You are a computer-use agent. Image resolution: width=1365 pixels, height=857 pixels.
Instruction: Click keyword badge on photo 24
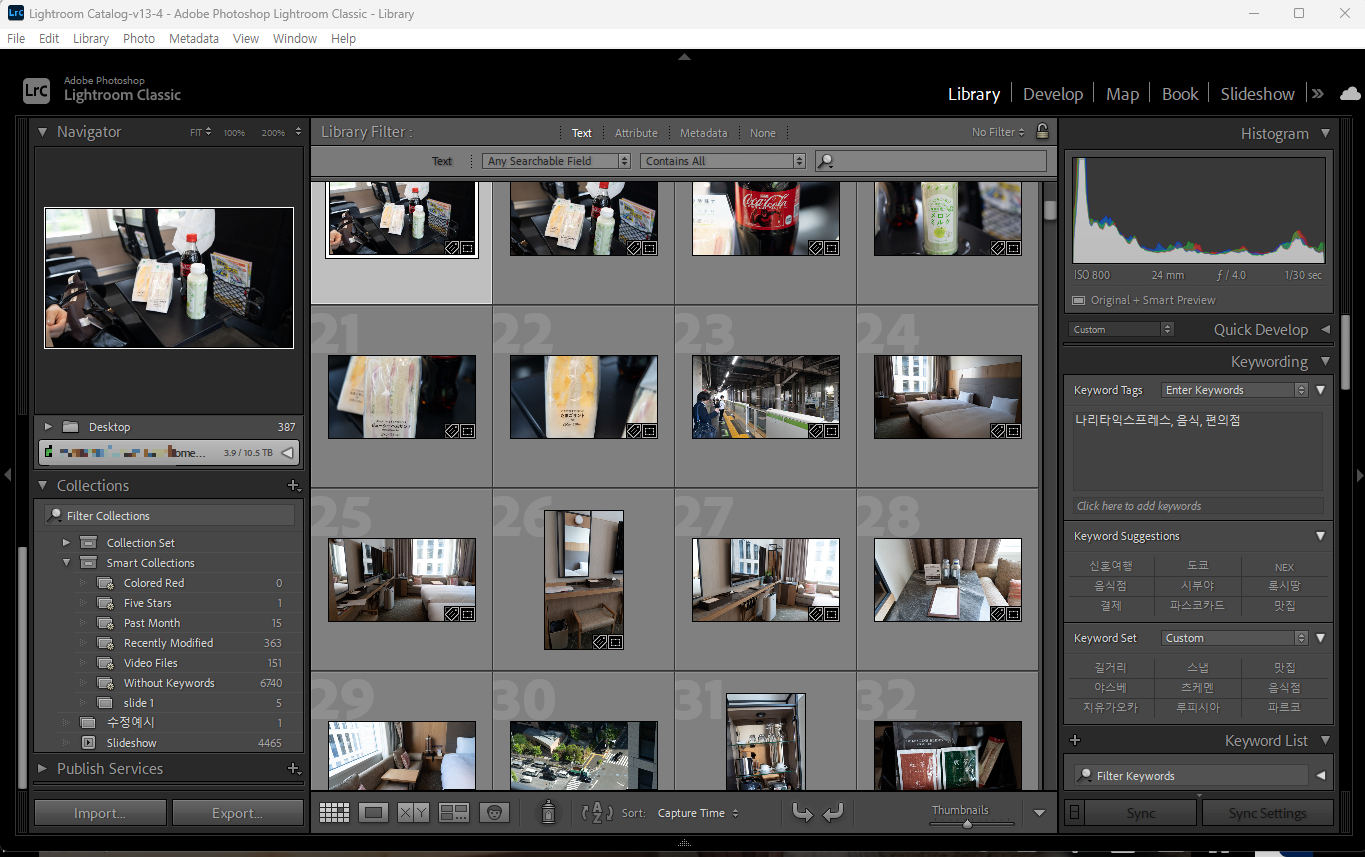pyautogui.click(x=997, y=430)
